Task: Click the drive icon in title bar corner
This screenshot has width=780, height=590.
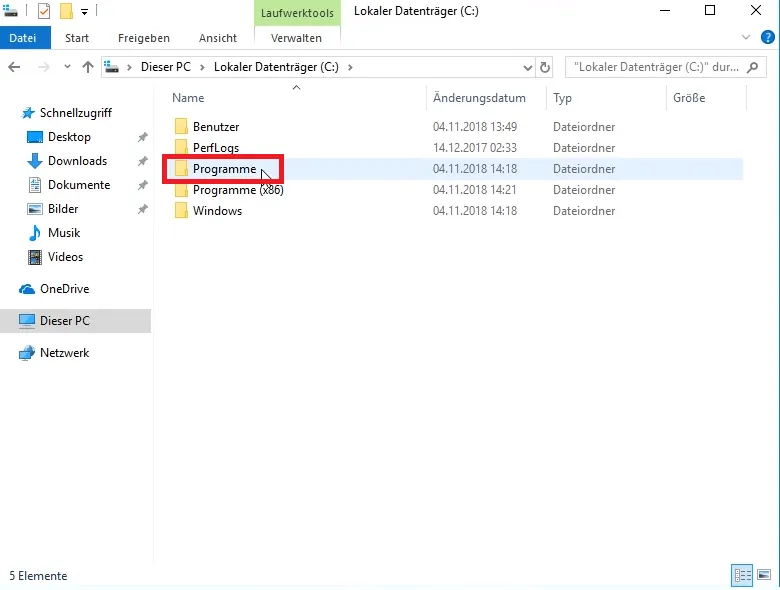Action: point(10,11)
